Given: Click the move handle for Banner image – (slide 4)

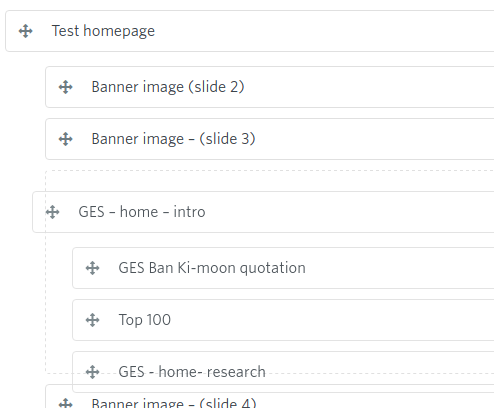Looking at the screenshot, I should pos(66,403).
